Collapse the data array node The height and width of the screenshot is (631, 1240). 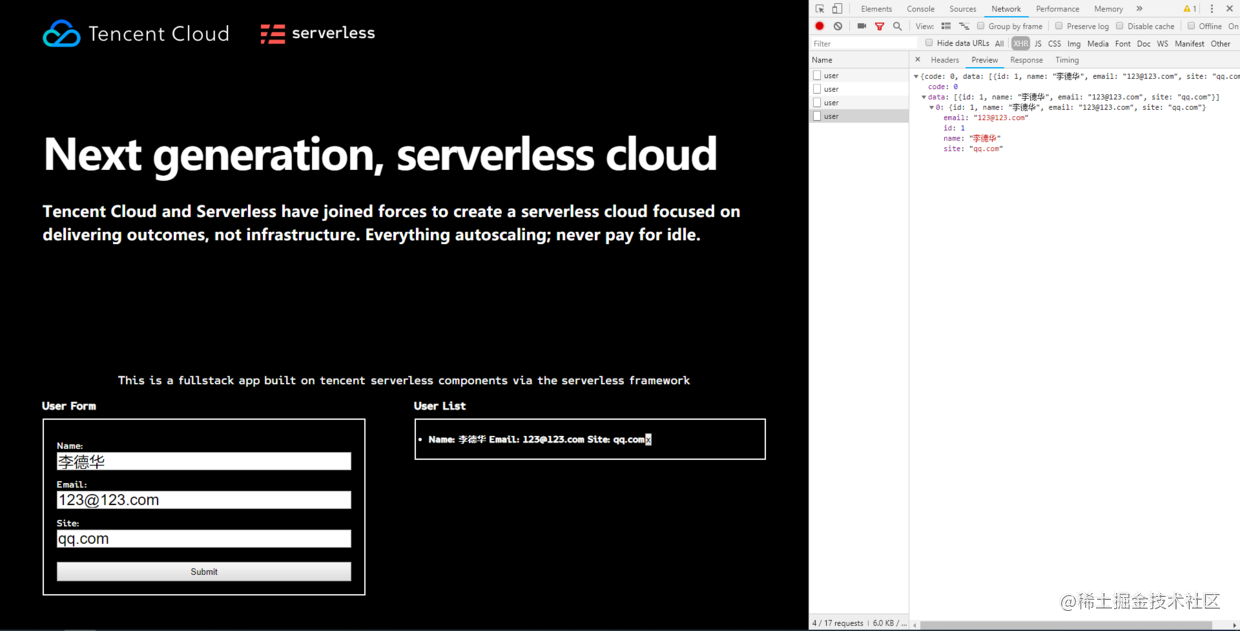[x=924, y=97]
